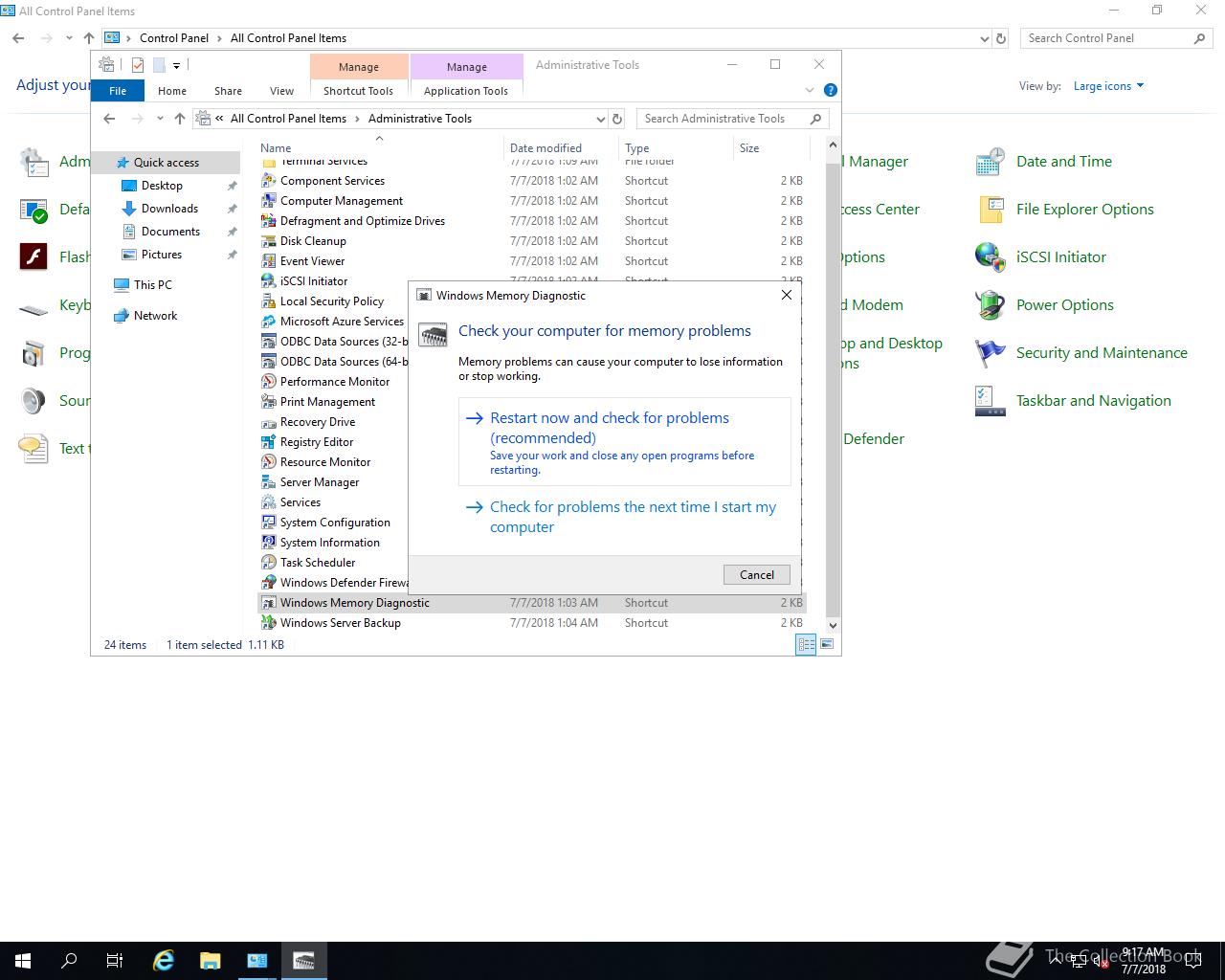Open taskbar search magnifier
Image resolution: width=1225 pixels, height=980 pixels.
click(x=69, y=961)
